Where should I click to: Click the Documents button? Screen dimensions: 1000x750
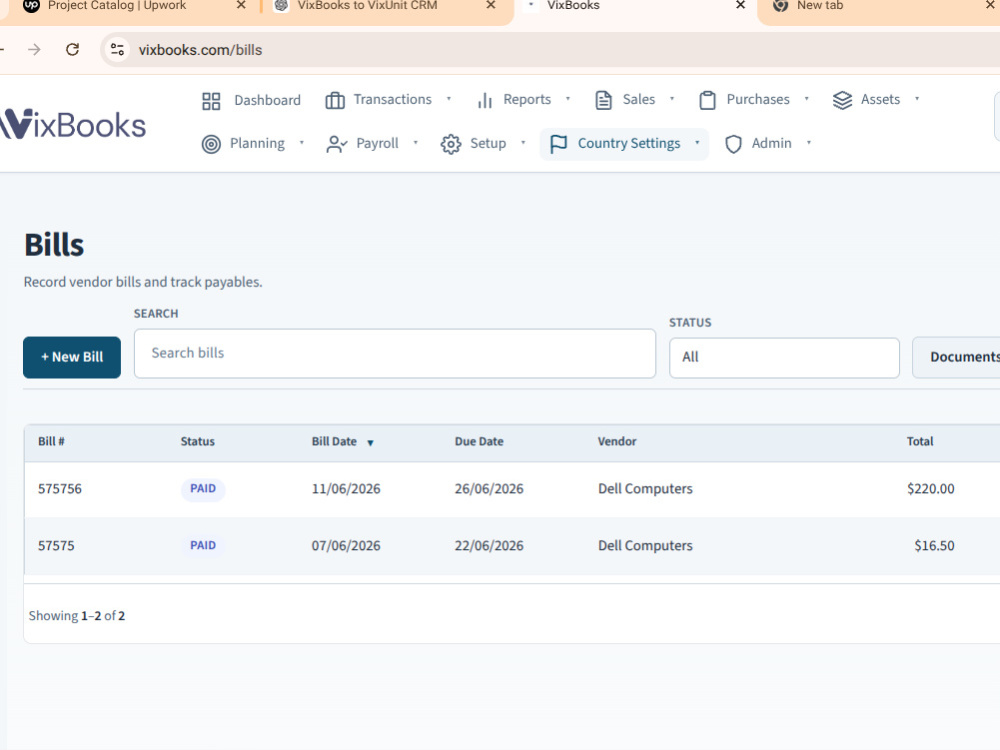[x=956, y=357]
